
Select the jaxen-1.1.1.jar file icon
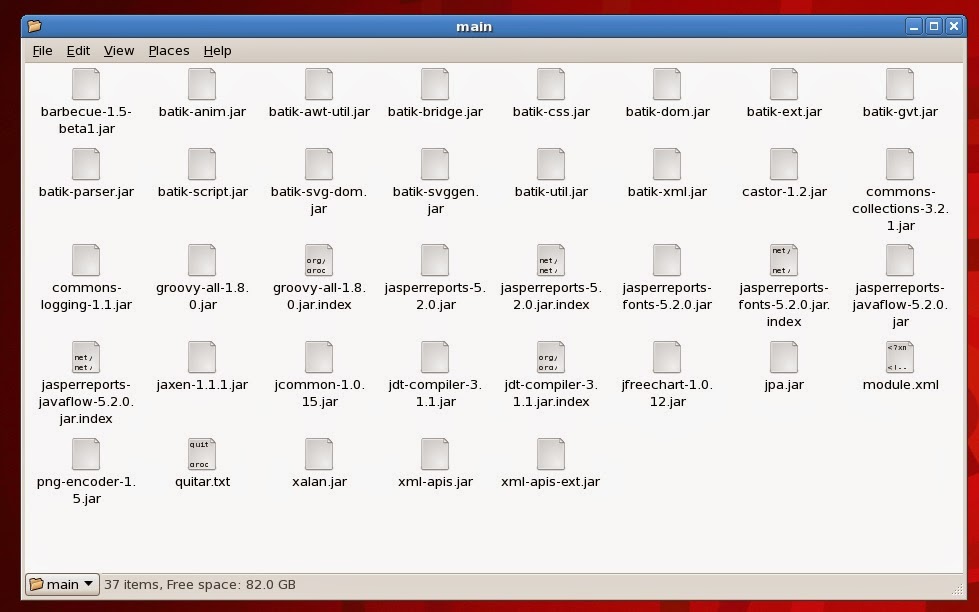pyautogui.click(x=202, y=357)
